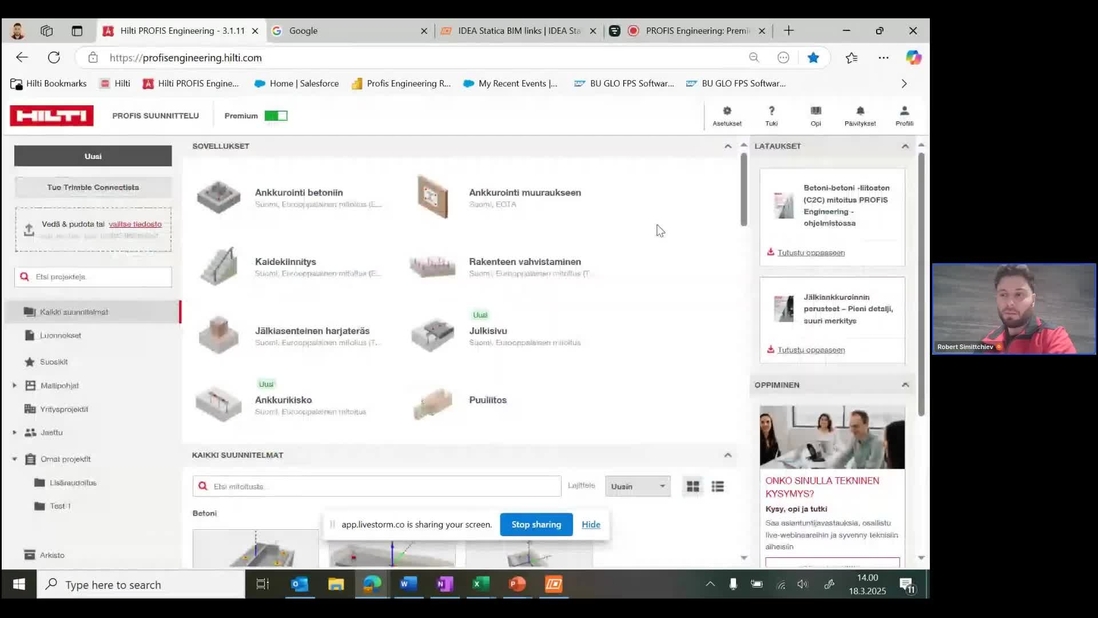The image size is (1098, 618).
Task: Open the Julkisivu application tile
Action: click(488, 331)
